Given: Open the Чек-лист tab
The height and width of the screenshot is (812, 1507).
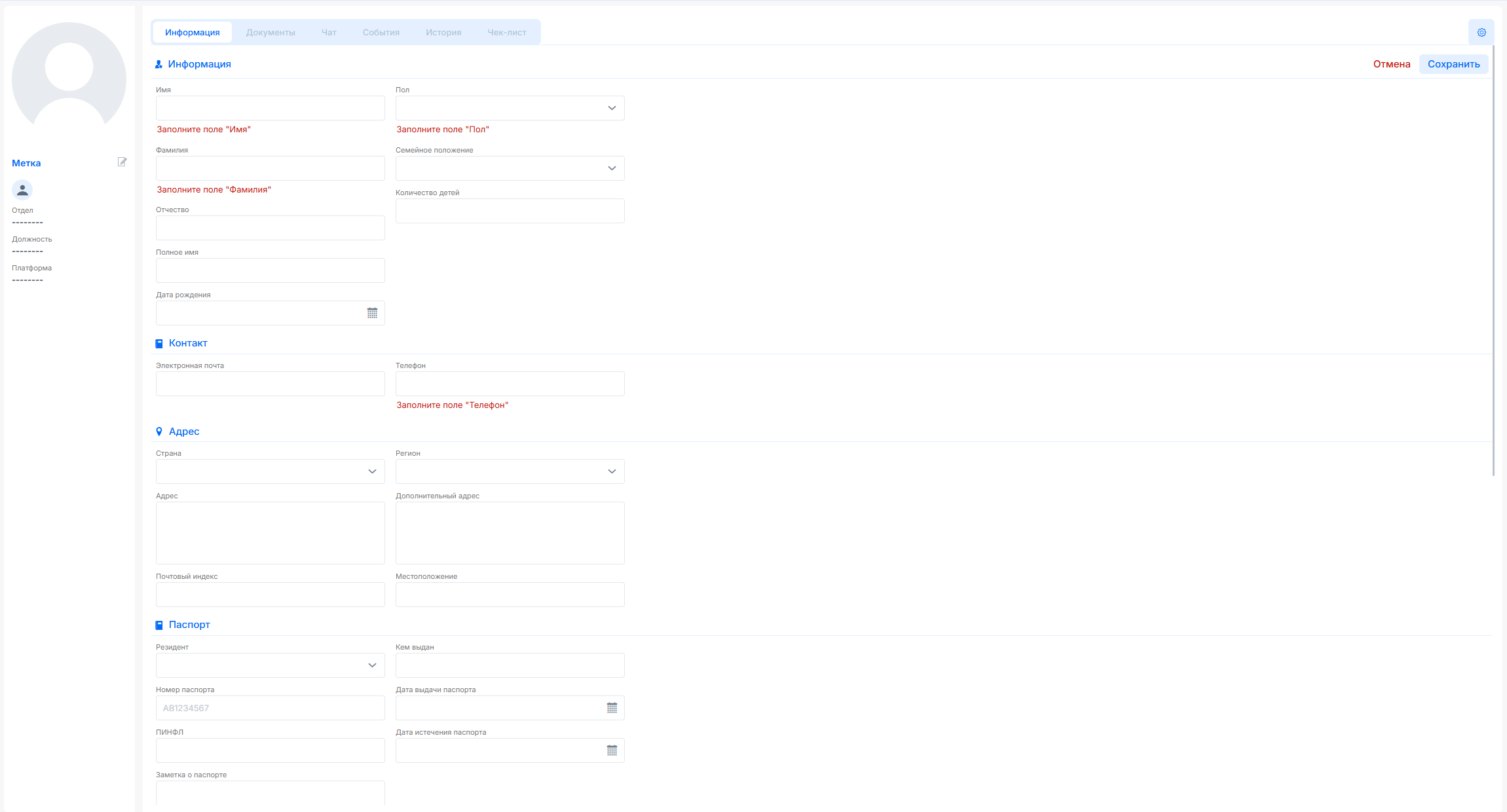Looking at the screenshot, I should (506, 32).
